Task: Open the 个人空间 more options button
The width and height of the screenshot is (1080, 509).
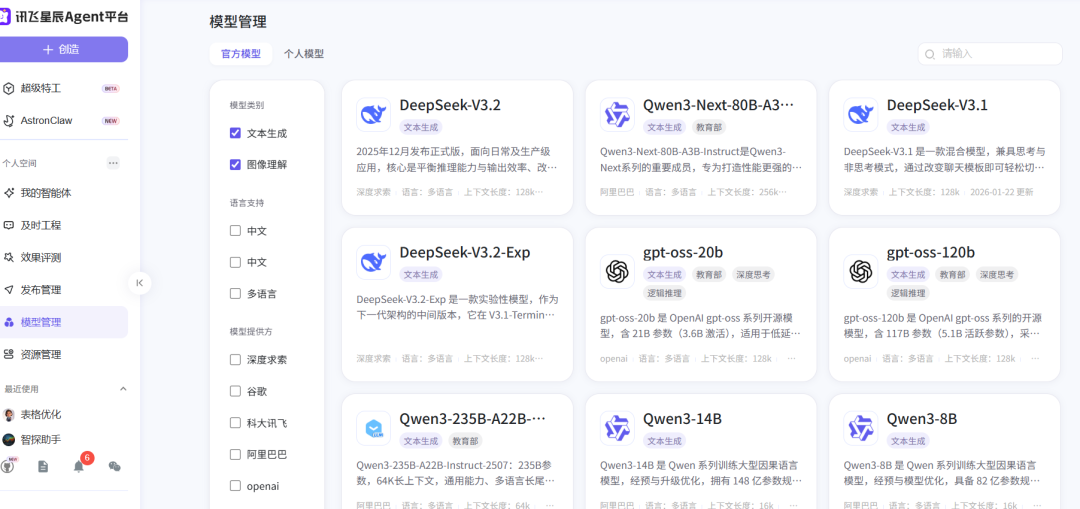Action: [113, 163]
